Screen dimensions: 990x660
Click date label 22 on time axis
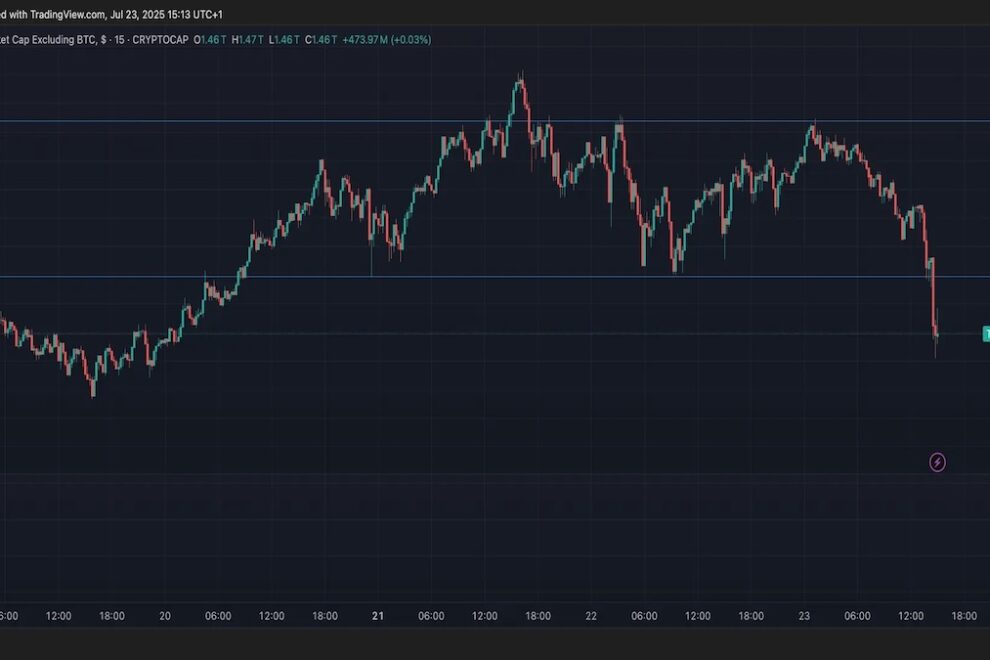tap(591, 617)
